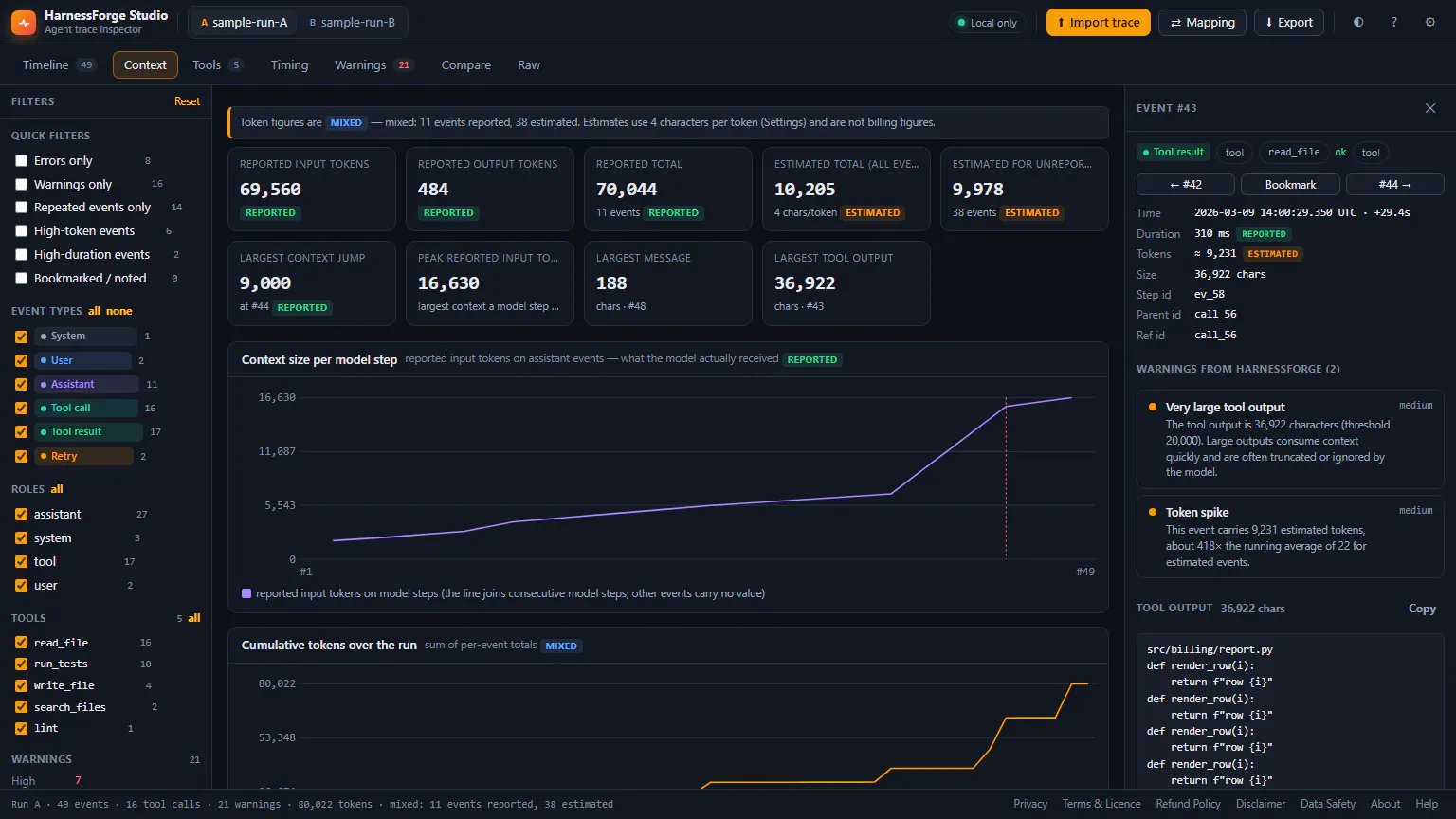Click the HarnessForge Studio logo icon

(24, 22)
